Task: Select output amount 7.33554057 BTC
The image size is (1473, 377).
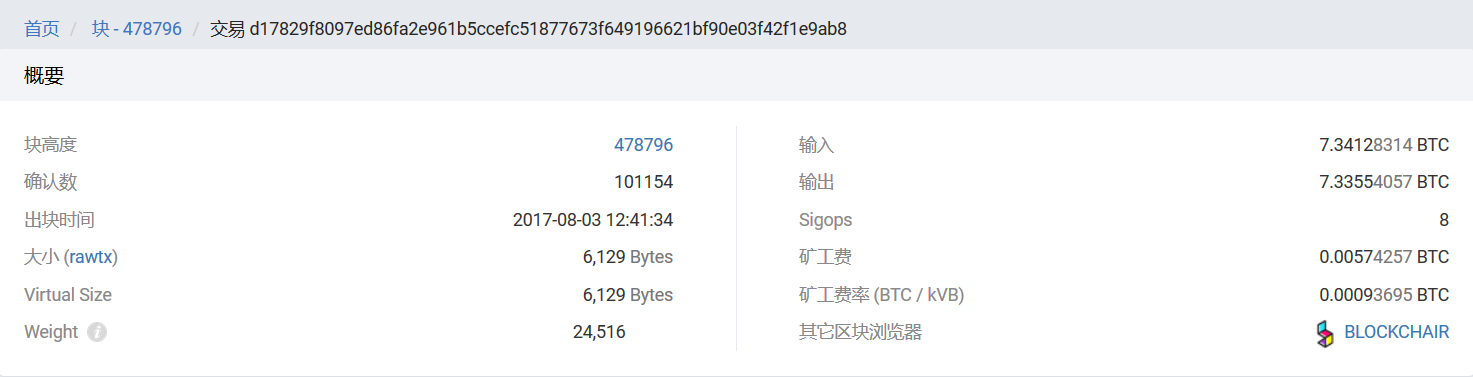Action: tap(1384, 182)
